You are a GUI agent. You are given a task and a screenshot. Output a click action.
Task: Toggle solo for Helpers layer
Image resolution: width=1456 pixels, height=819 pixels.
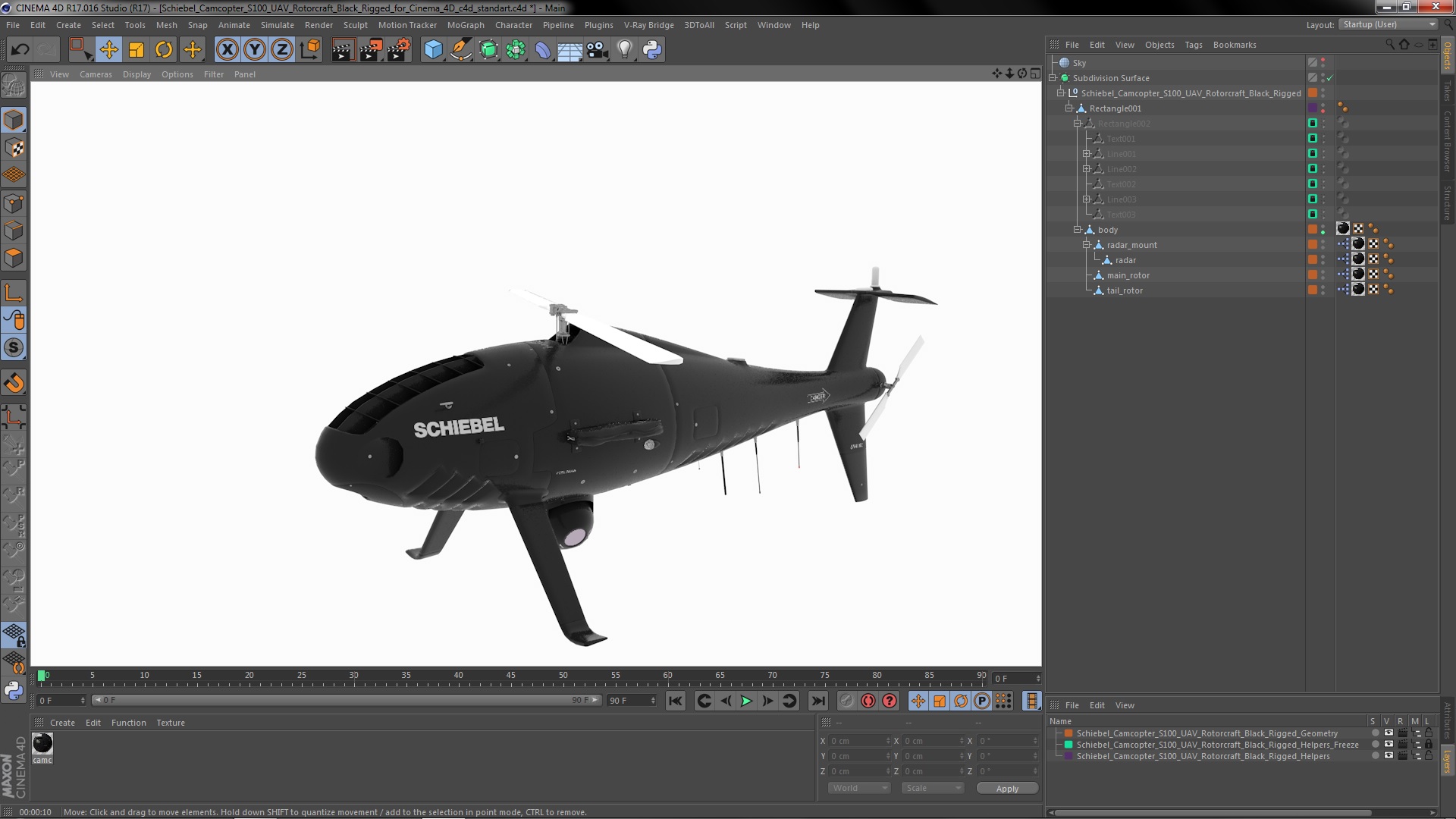[1375, 756]
